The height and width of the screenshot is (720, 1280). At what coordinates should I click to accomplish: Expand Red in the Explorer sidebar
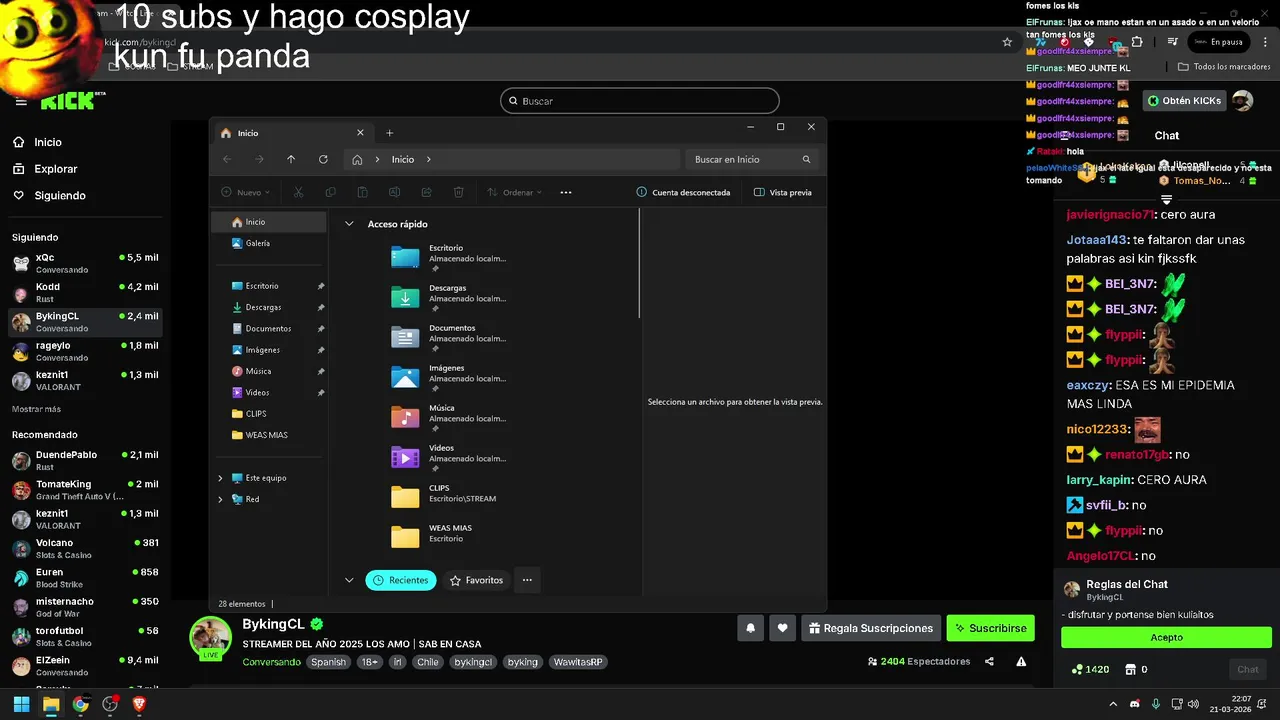point(220,499)
